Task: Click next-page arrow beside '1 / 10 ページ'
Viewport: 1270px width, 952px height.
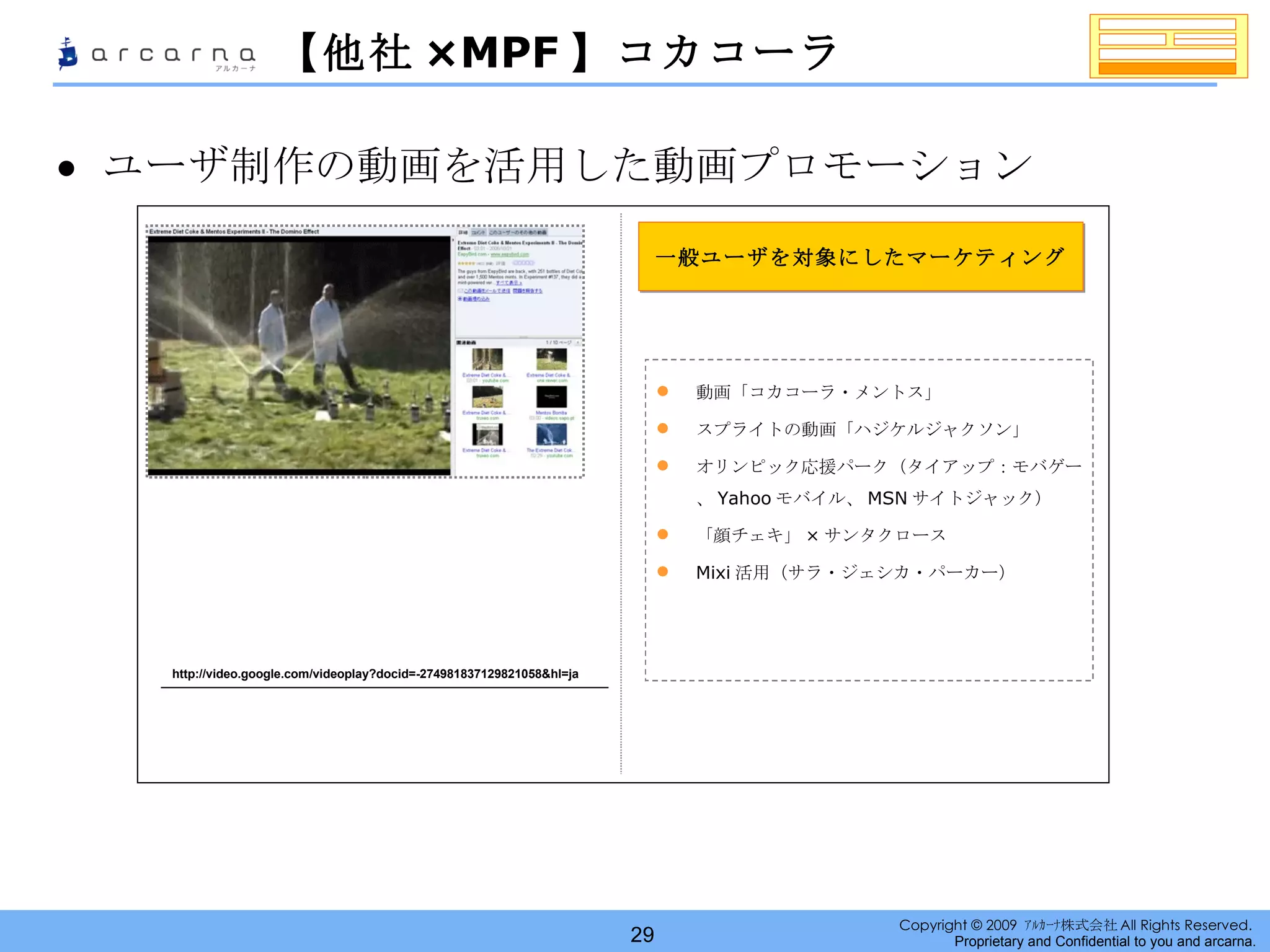Action: [x=578, y=343]
